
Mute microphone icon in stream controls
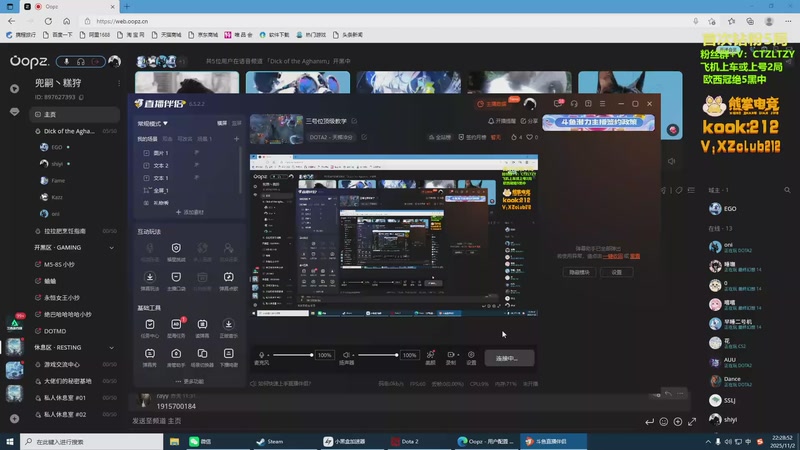[262, 355]
